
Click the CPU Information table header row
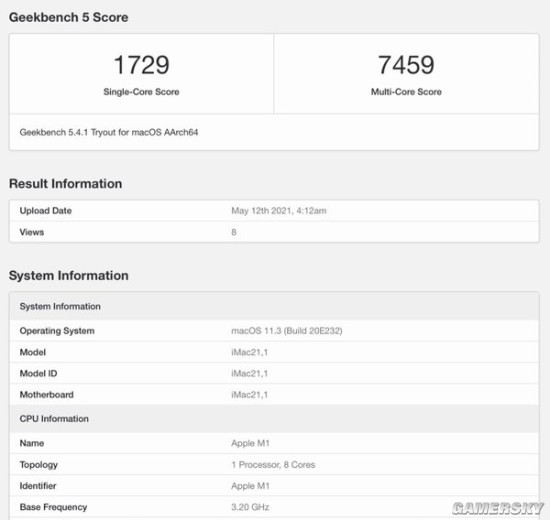(x=274, y=419)
